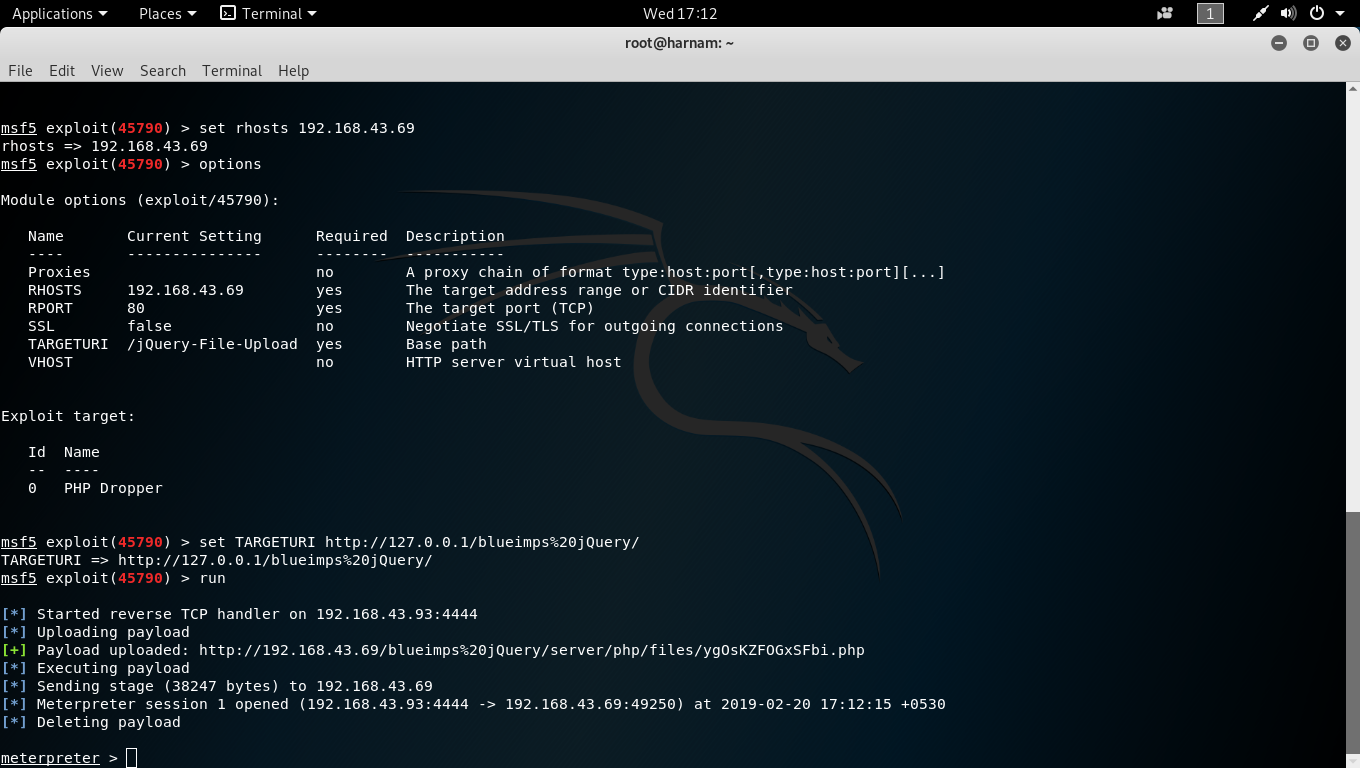Click 'Negotiate SSL/TLS for outgoing connections' text
Viewport: 1360px width, 768px height.
point(595,326)
